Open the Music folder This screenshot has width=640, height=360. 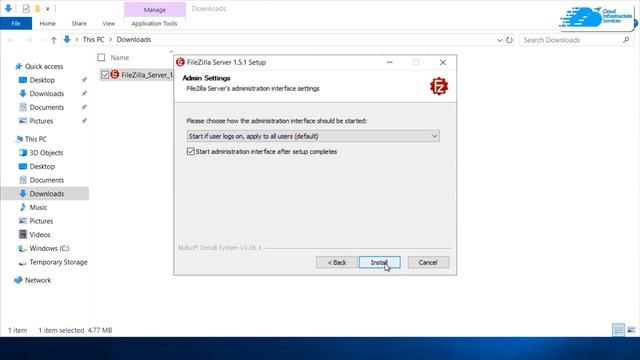tap(38, 207)
